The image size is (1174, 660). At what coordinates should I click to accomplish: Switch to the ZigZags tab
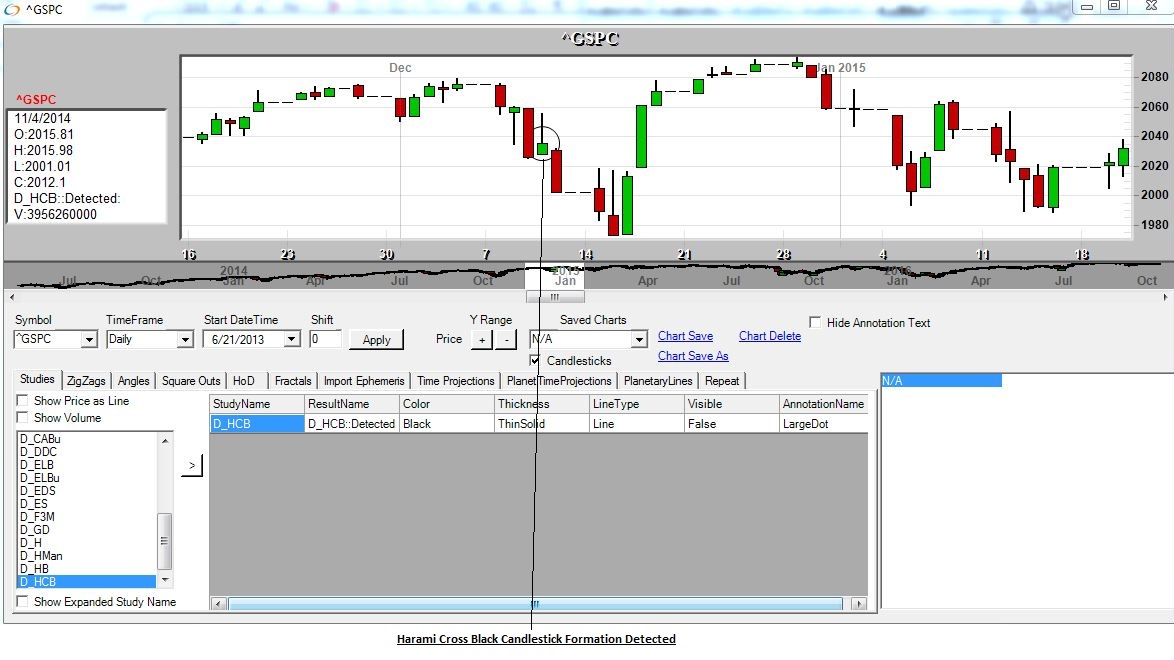coord(87,381)
